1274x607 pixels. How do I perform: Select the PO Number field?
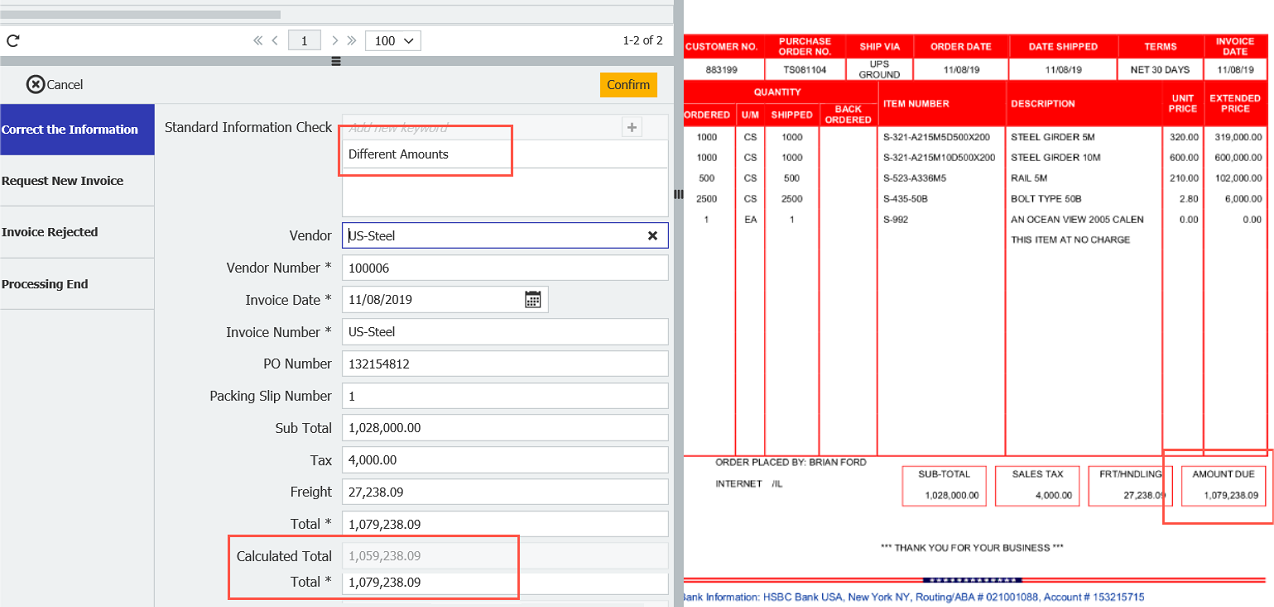point(505,363)
